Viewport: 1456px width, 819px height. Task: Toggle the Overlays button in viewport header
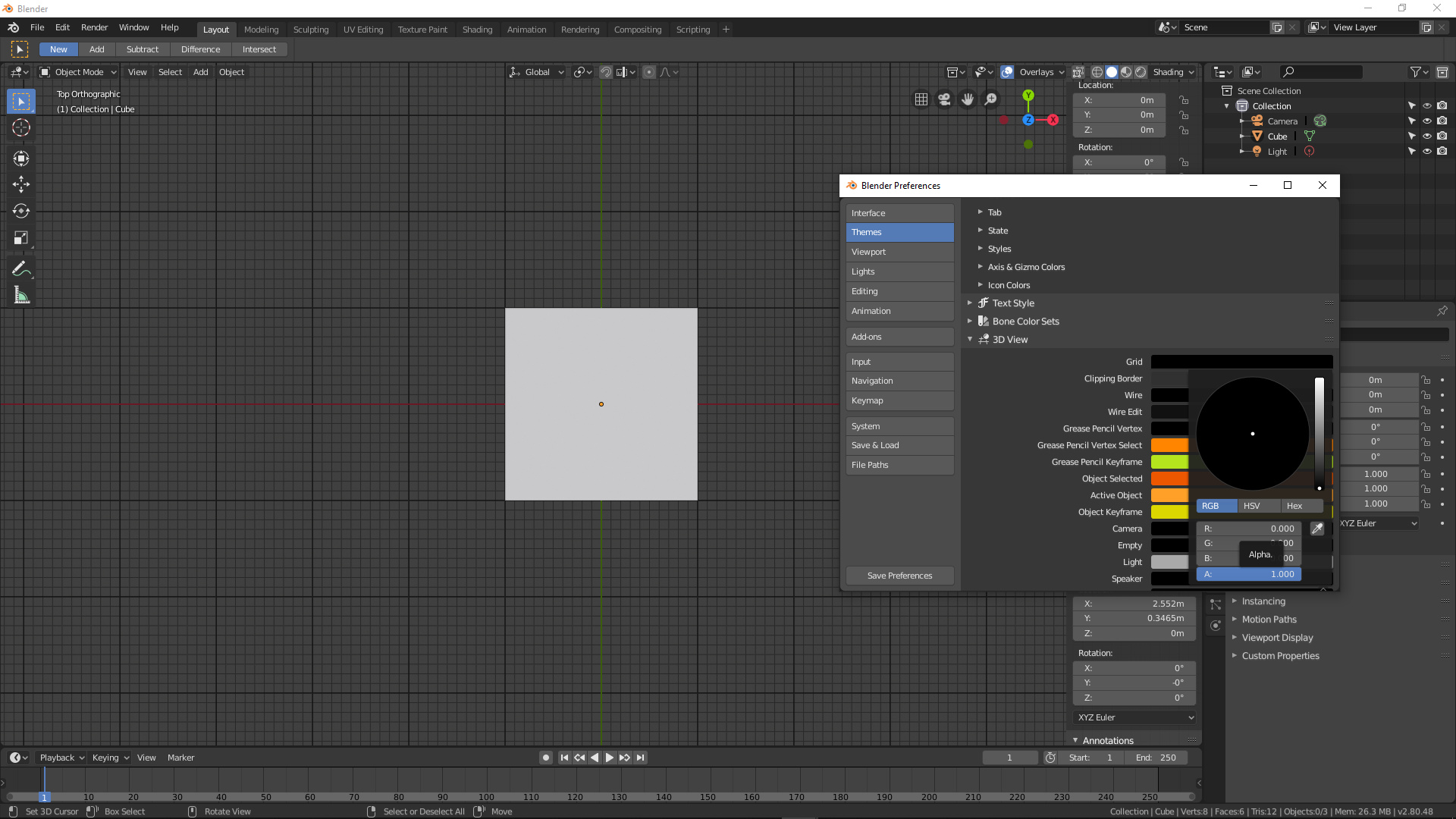point(1007,71)
